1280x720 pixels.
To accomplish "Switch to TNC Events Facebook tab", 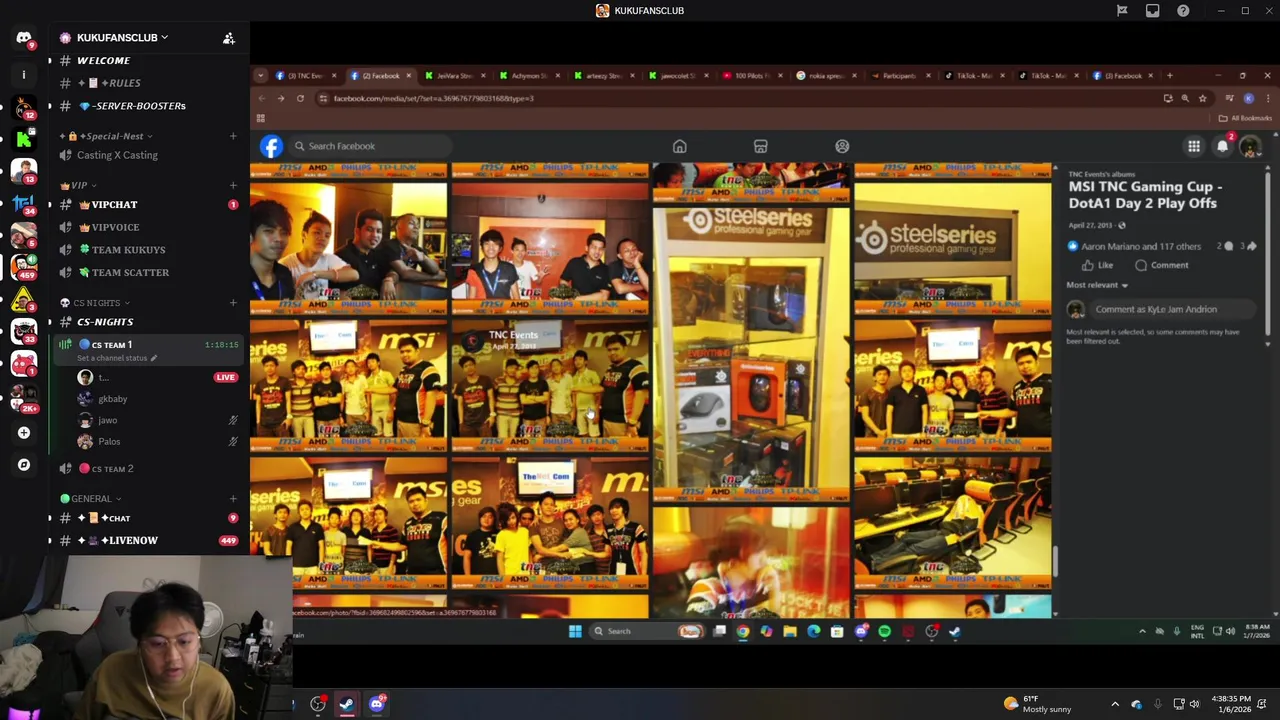I will click(x=303, y=75).
